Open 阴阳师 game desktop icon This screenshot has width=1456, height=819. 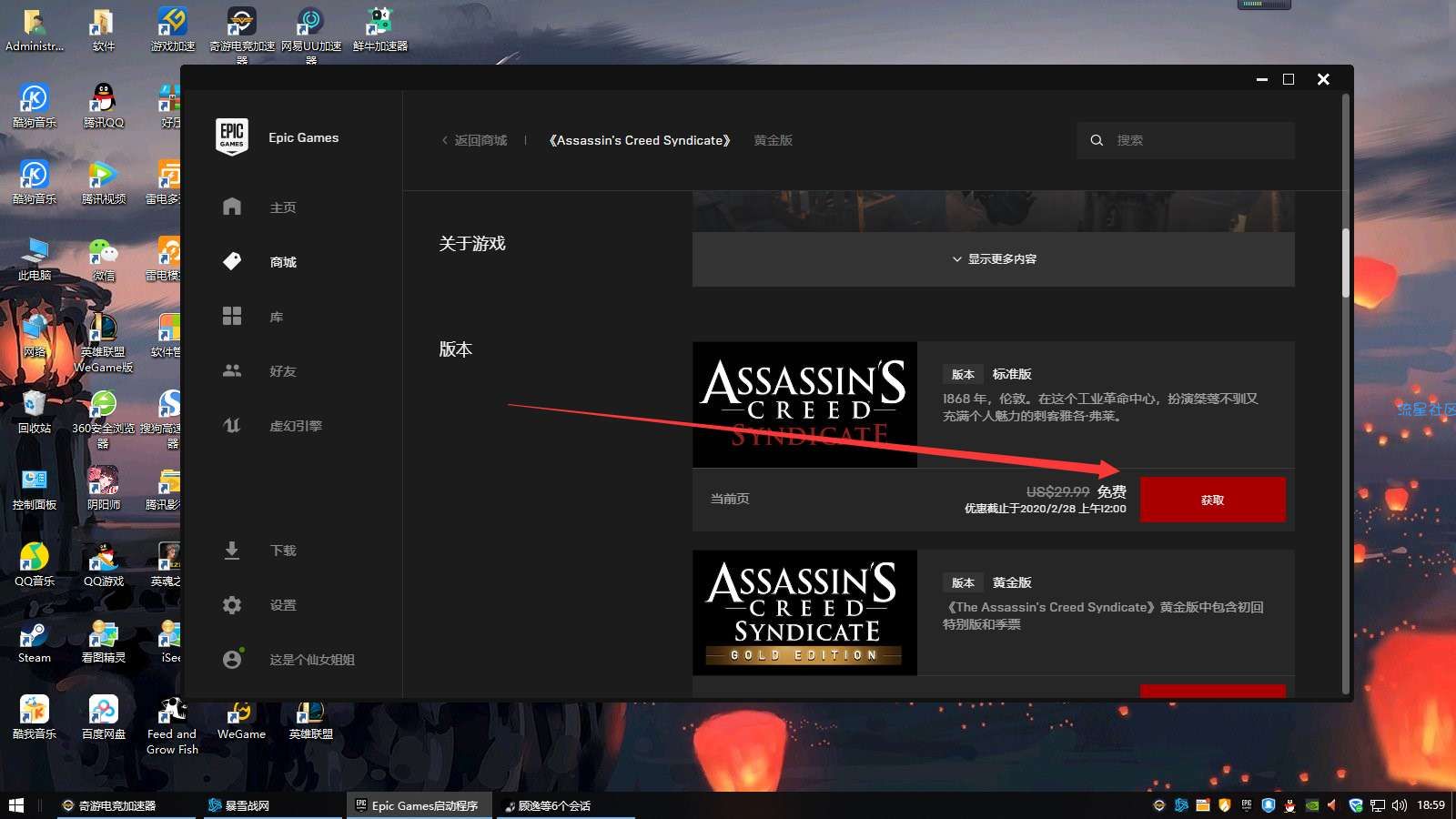coord(104,488)
